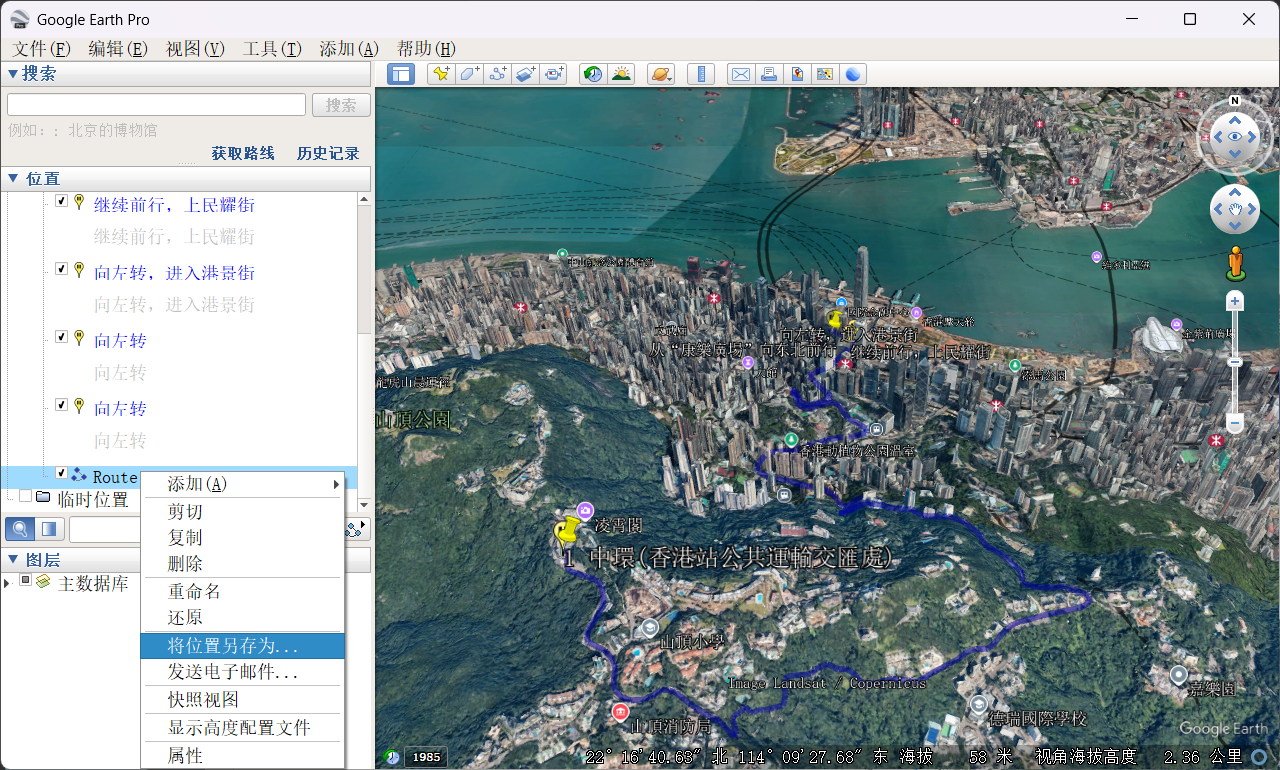This screenshot has width=1280, height=770.
Task: Open the 添加(A) menu in the menu bar
Action: (x=349, y=48)
